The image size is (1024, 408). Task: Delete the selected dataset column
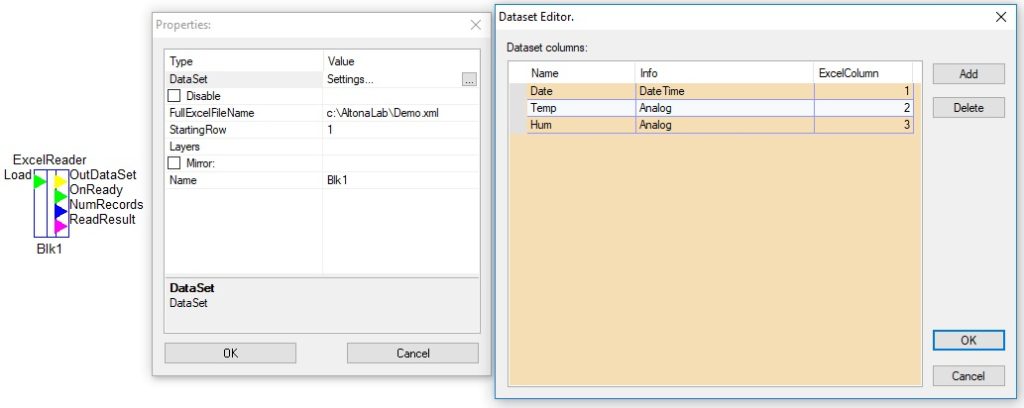tap(968, 108)
